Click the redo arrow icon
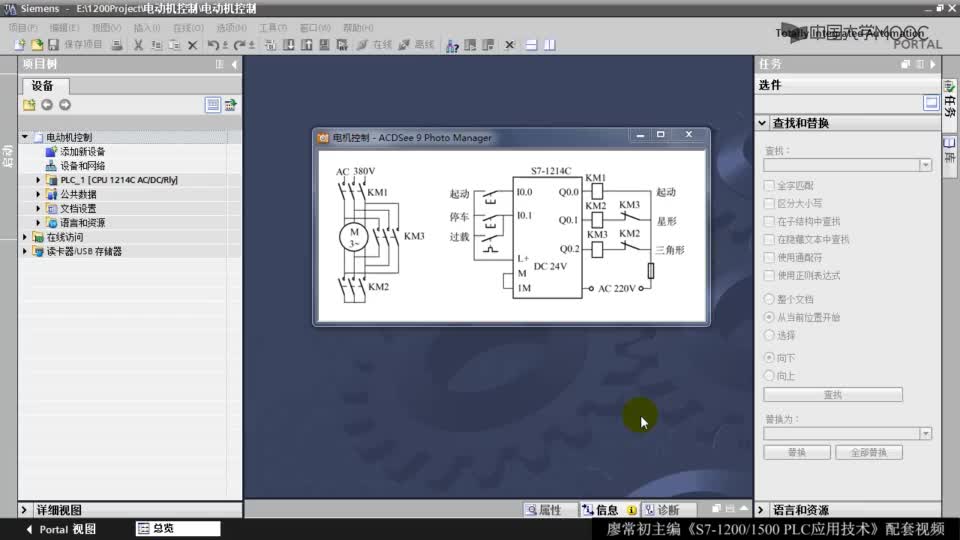Viewport: 960px width, 540px height. [x=239, y=45]
